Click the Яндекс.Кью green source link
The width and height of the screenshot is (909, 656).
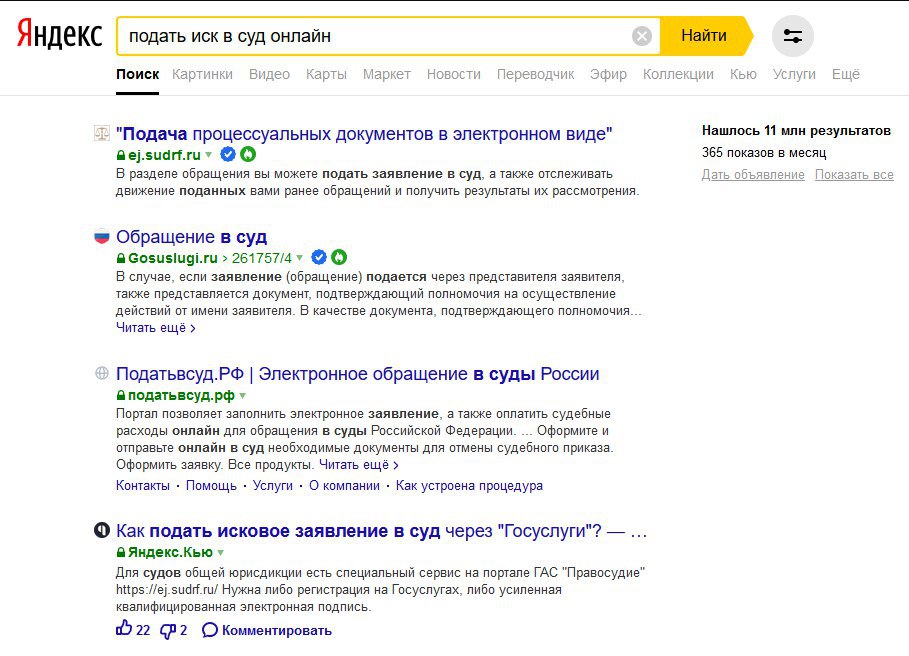pyautogui.click(x=170, y=552)
